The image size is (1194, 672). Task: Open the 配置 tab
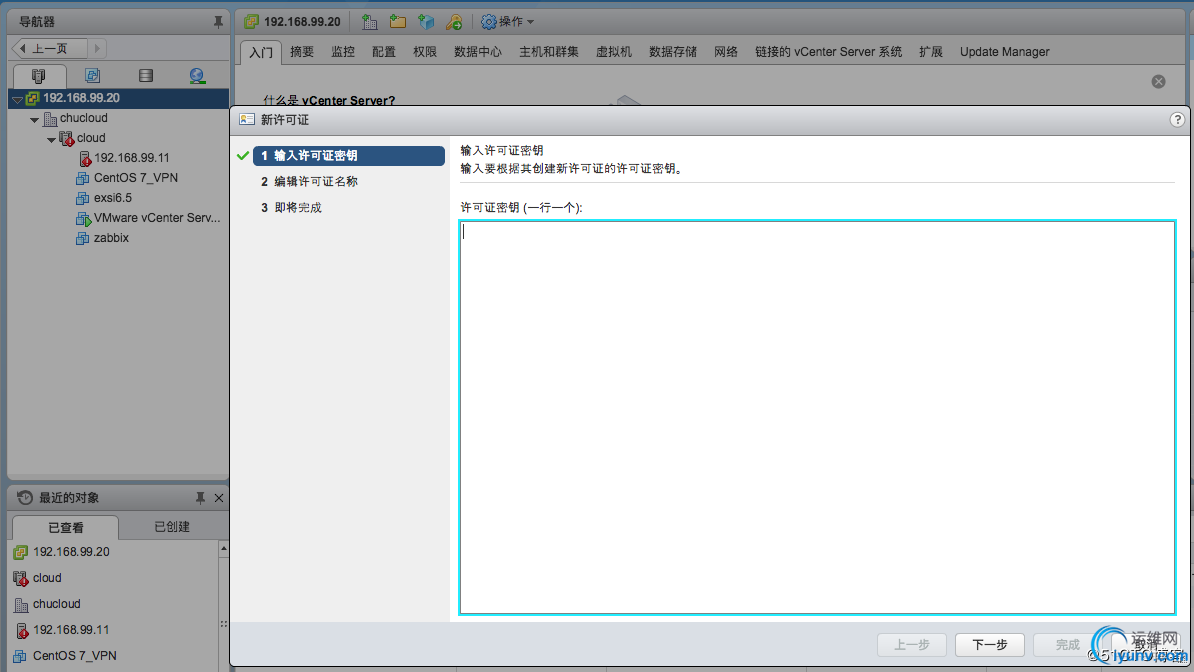384,52
